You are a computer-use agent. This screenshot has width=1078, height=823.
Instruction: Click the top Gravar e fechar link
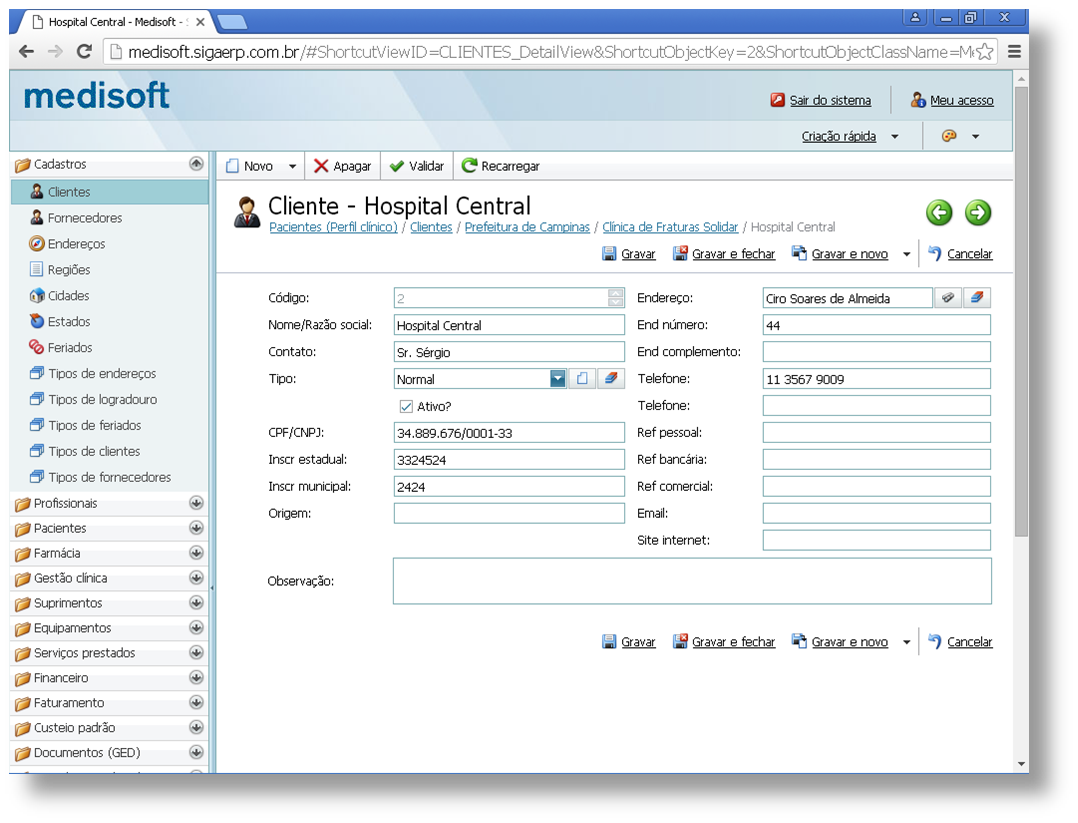tap(734, 254)
